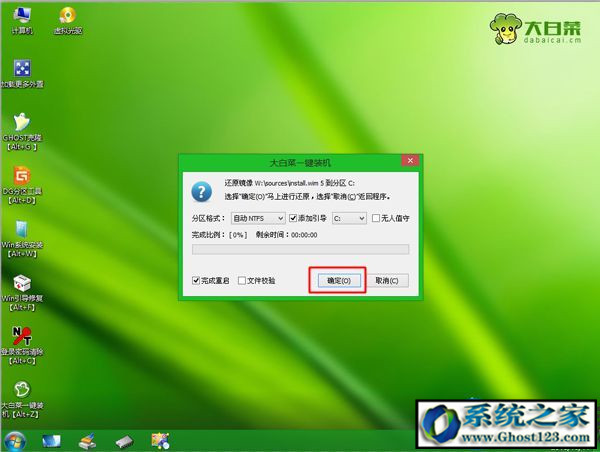The height and width of the screenshot is (452, 600).
Task: Click the 取消(C) button
Action: [387, 281]
